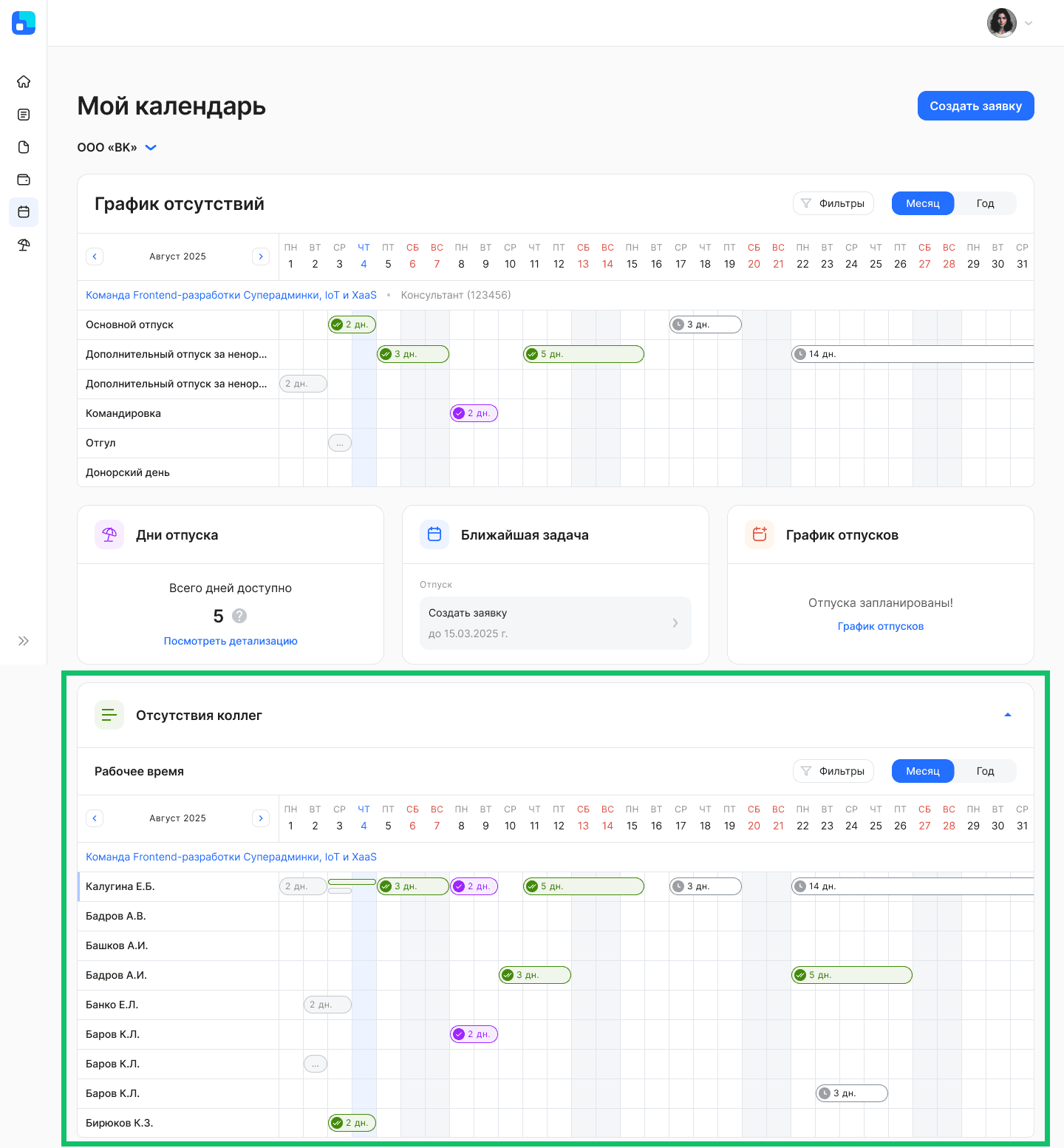The width and height of the screenshot is (1064, 1148).
Task: Open the wallet icon in sidebar
Action: coord(24,180)
